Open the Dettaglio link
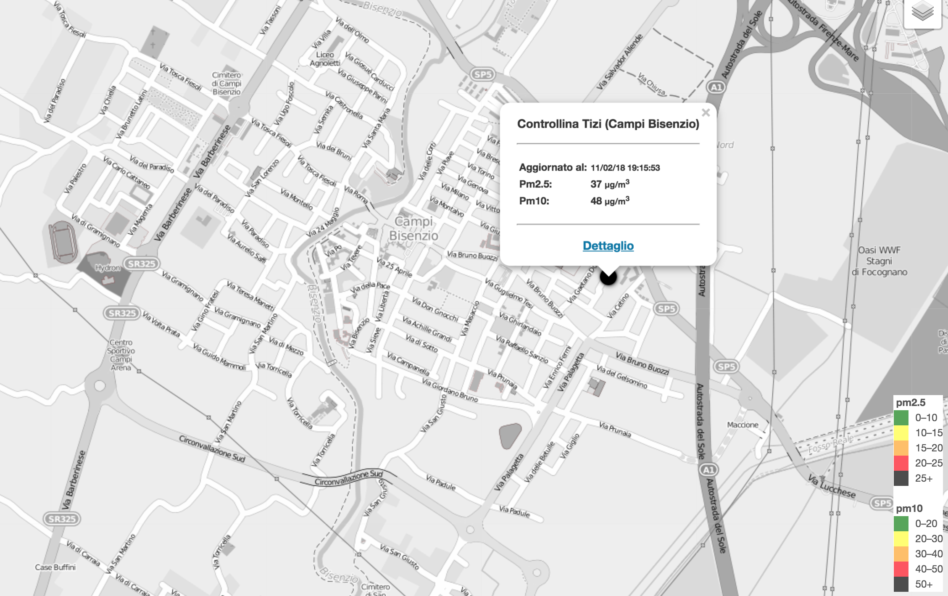Viewport: 948px width, 596px height. (x=608, y=246)
